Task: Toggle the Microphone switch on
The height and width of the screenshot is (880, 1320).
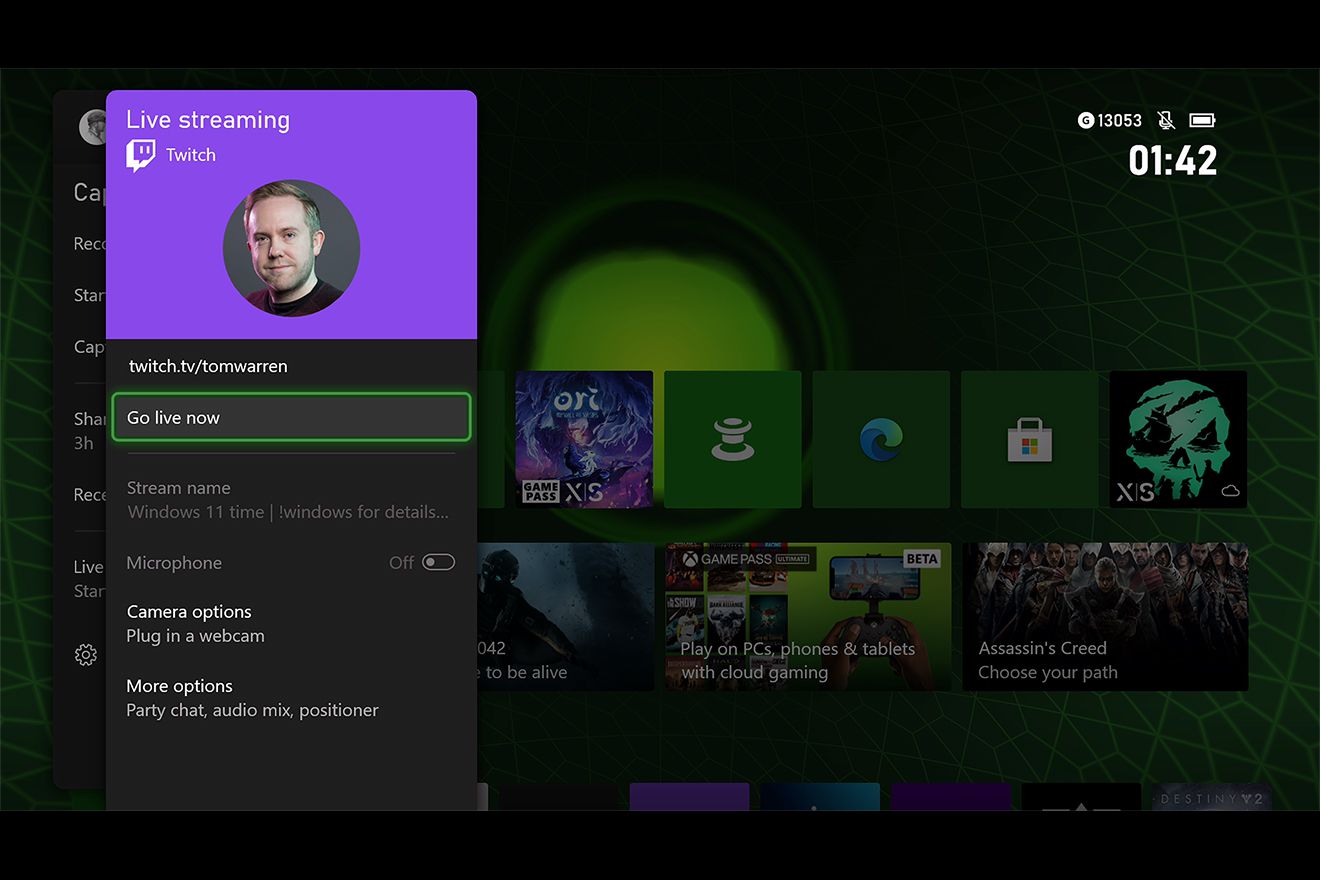Action: pos(437,562)
